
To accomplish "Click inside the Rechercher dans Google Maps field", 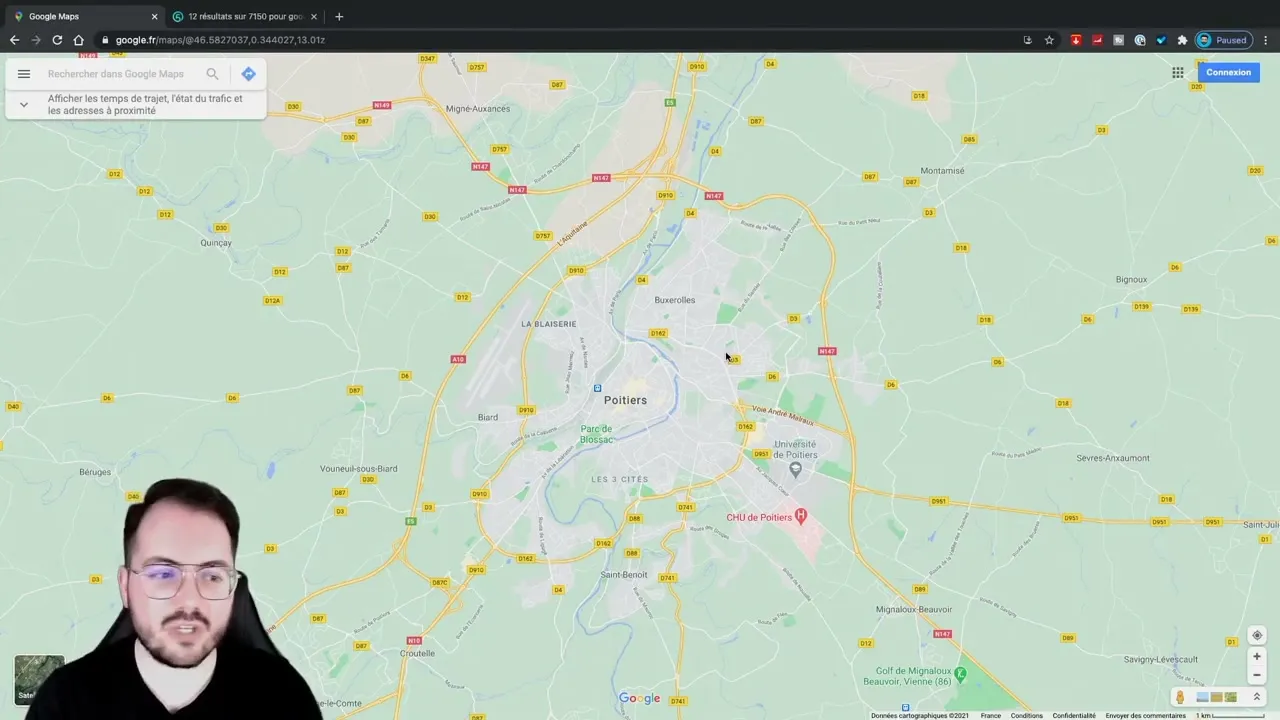I will click(116, 73).
